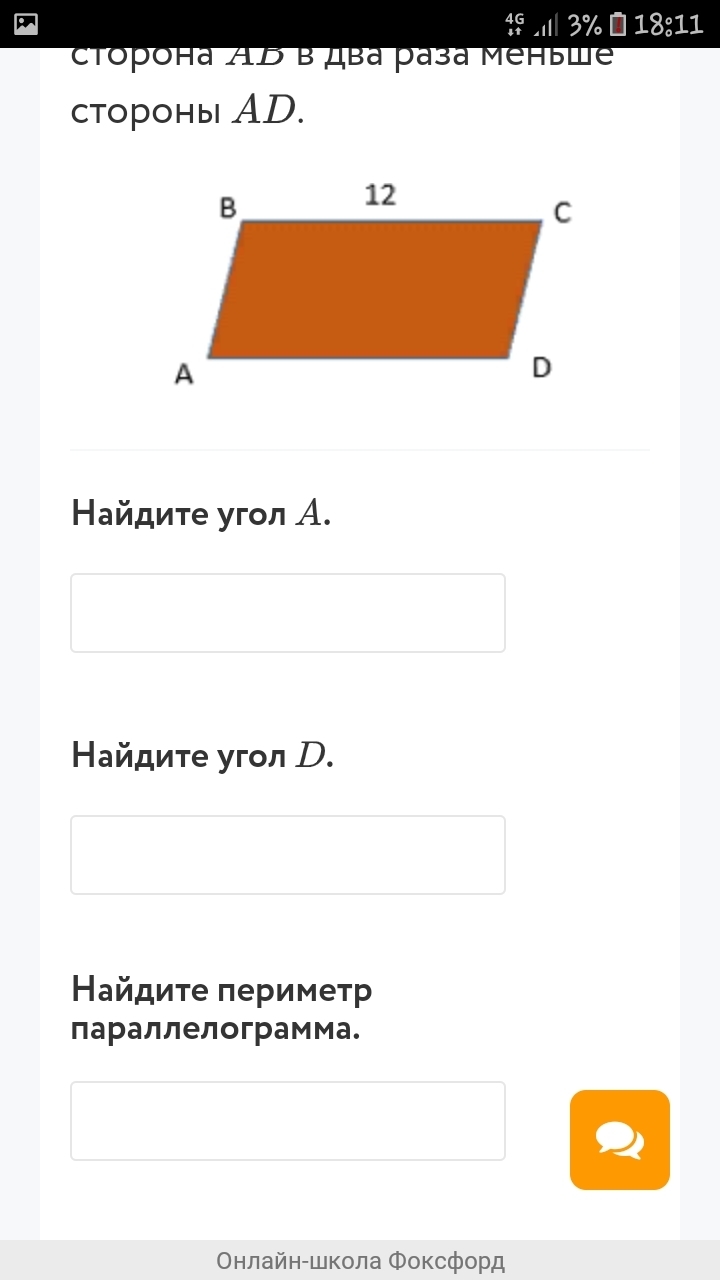720x1280 pixels.
Task: Tap vertex label B on the diagram
Action: click(228, 208)
